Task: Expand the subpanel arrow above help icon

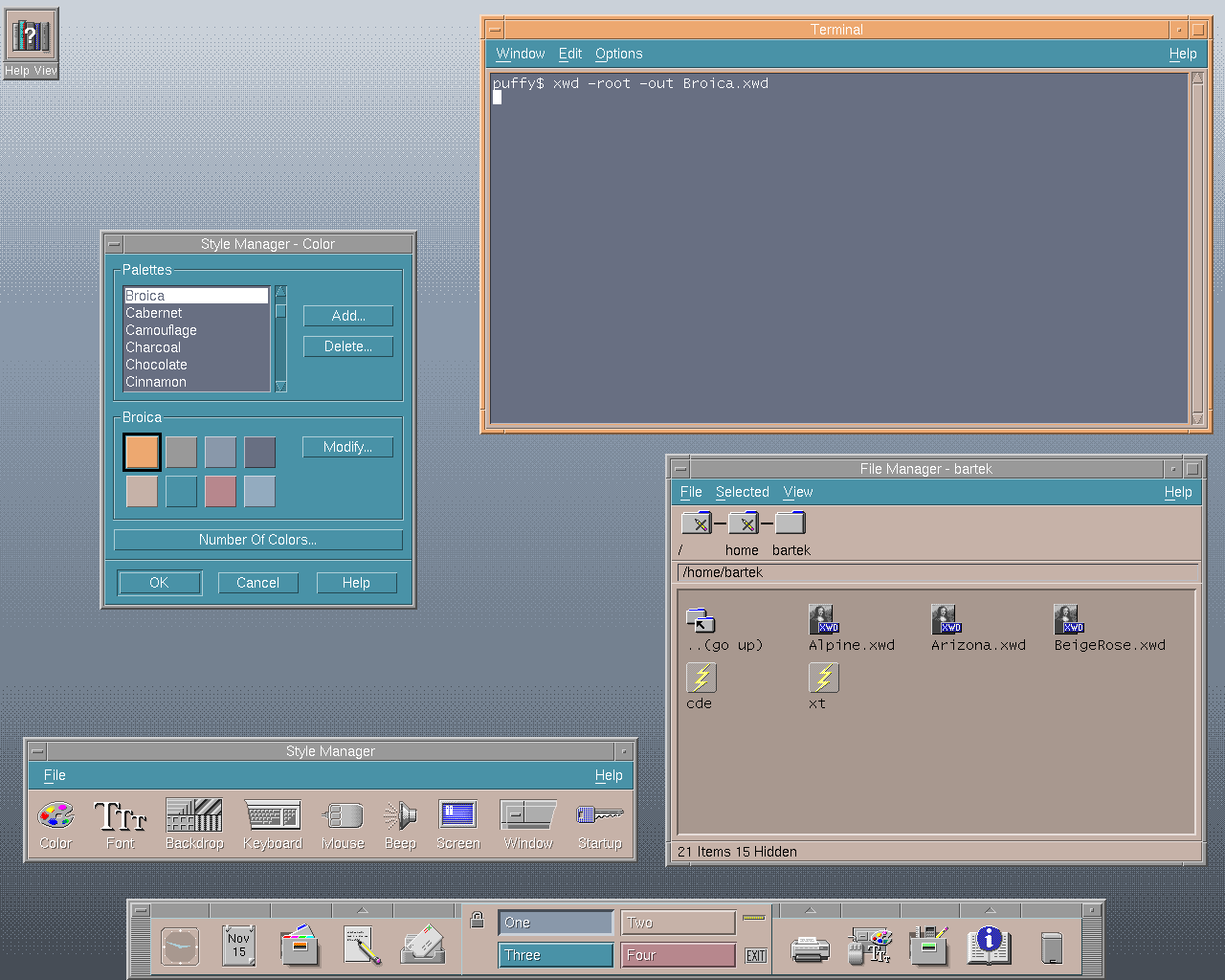Action: (x=990, y=910)
